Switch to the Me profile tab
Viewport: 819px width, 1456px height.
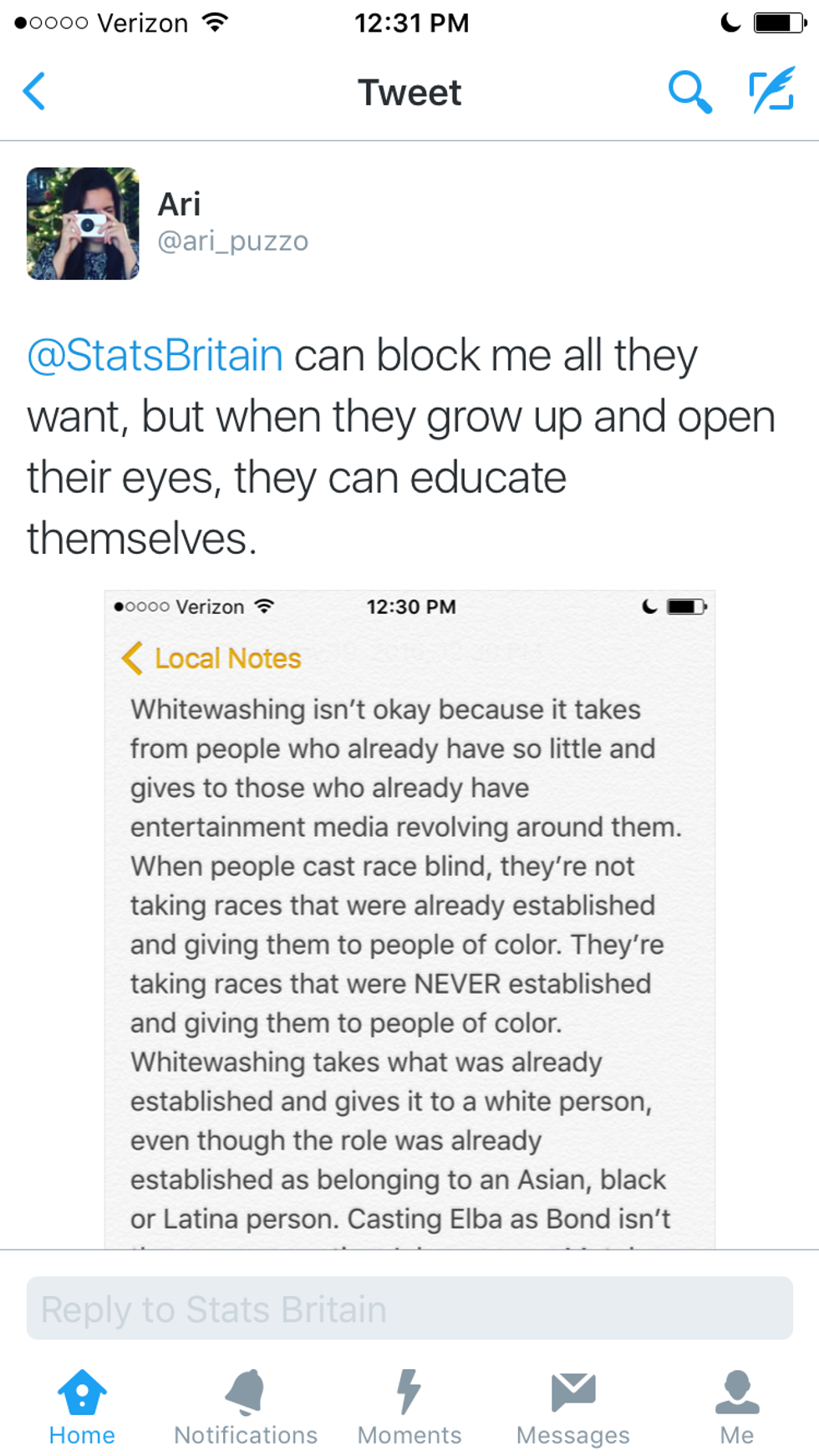[736, 1408]
